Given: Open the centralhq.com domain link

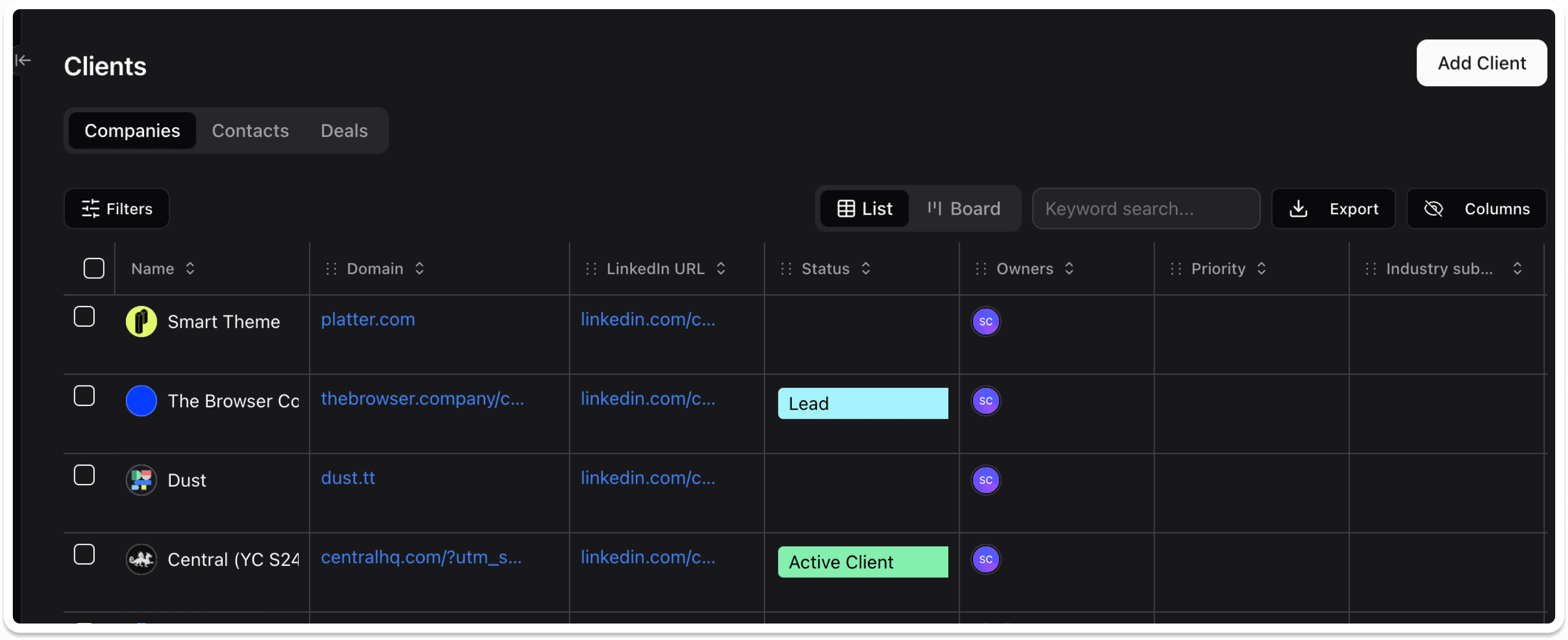Looking at the screenshot, I should click(x=421, y=557).
